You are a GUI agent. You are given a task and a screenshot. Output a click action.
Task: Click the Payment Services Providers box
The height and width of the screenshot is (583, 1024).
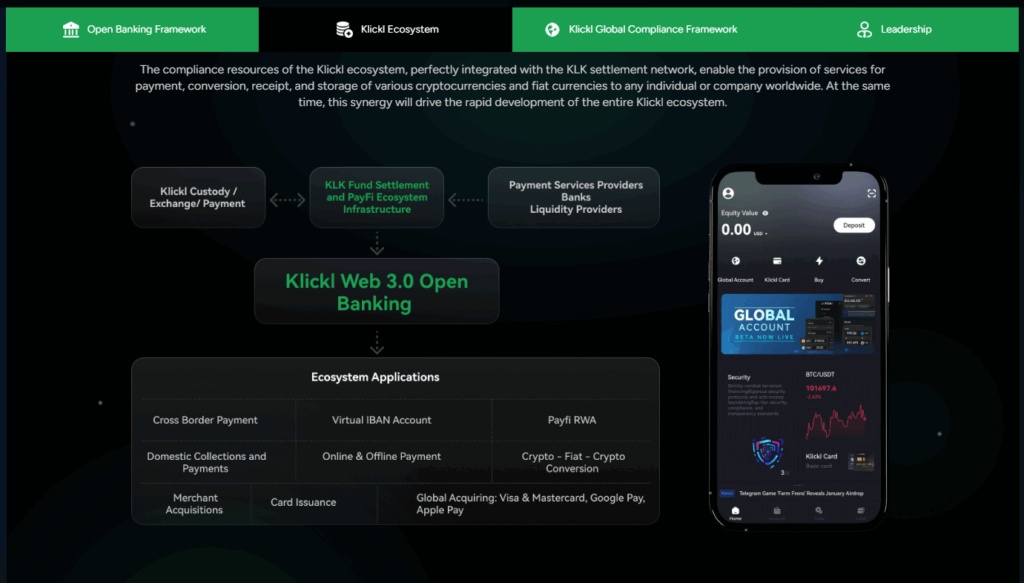(574, 197)
